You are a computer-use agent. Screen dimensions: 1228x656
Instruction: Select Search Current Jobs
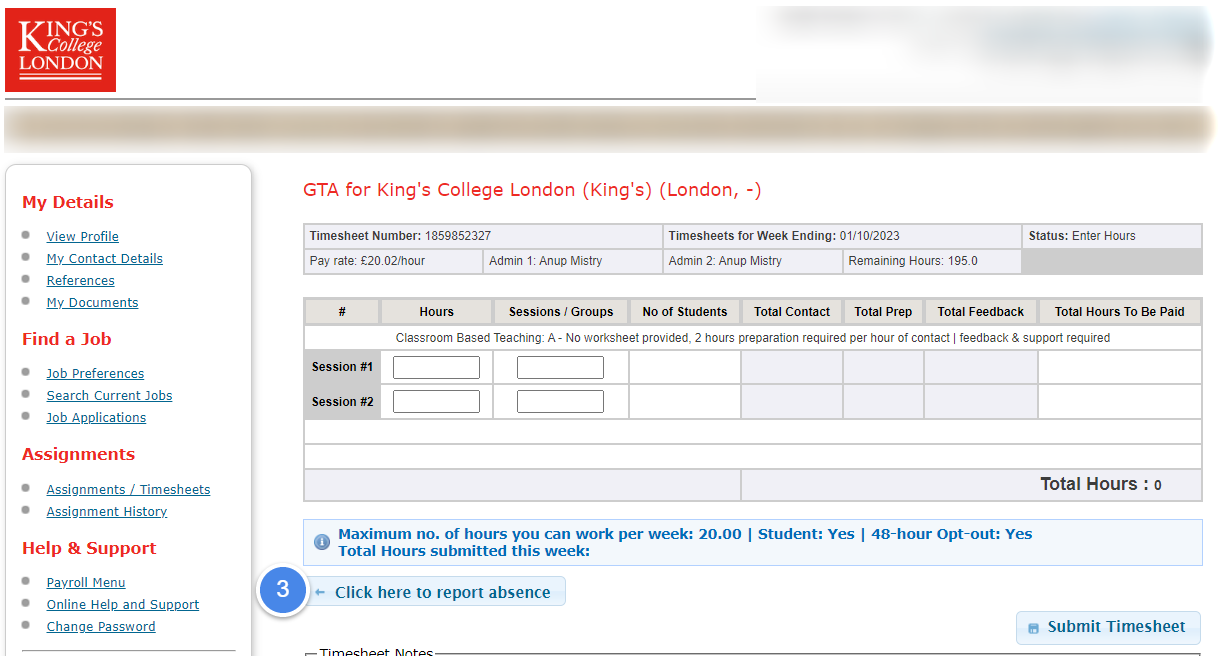pos(109,395)
